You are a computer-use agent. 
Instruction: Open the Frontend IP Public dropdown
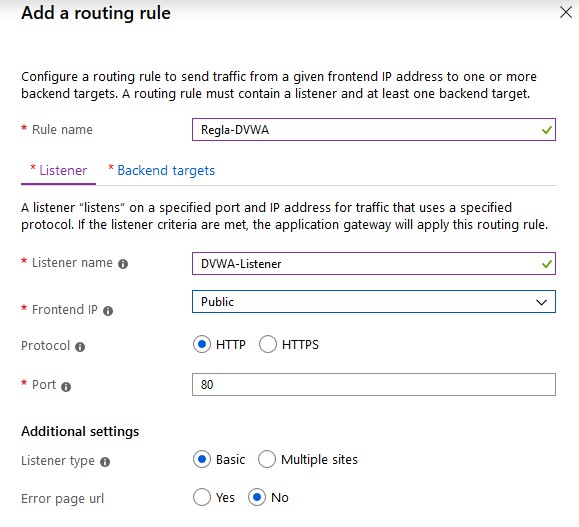374,302
